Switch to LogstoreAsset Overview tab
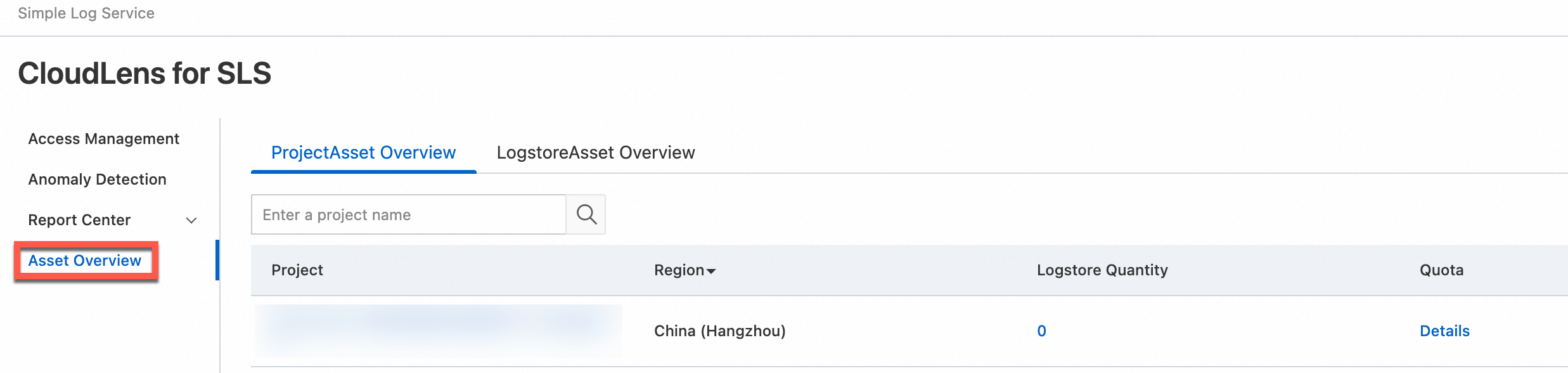Screen dimensions: 1568x373 coord(596,153)
